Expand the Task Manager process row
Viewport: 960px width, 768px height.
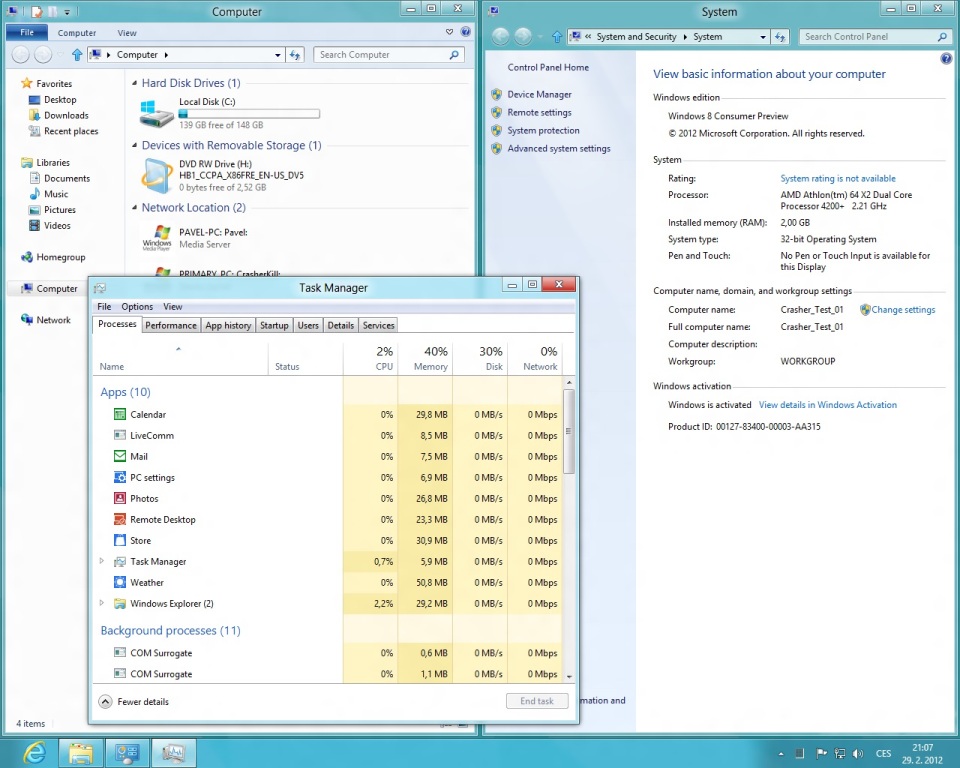tap(102, 561)
